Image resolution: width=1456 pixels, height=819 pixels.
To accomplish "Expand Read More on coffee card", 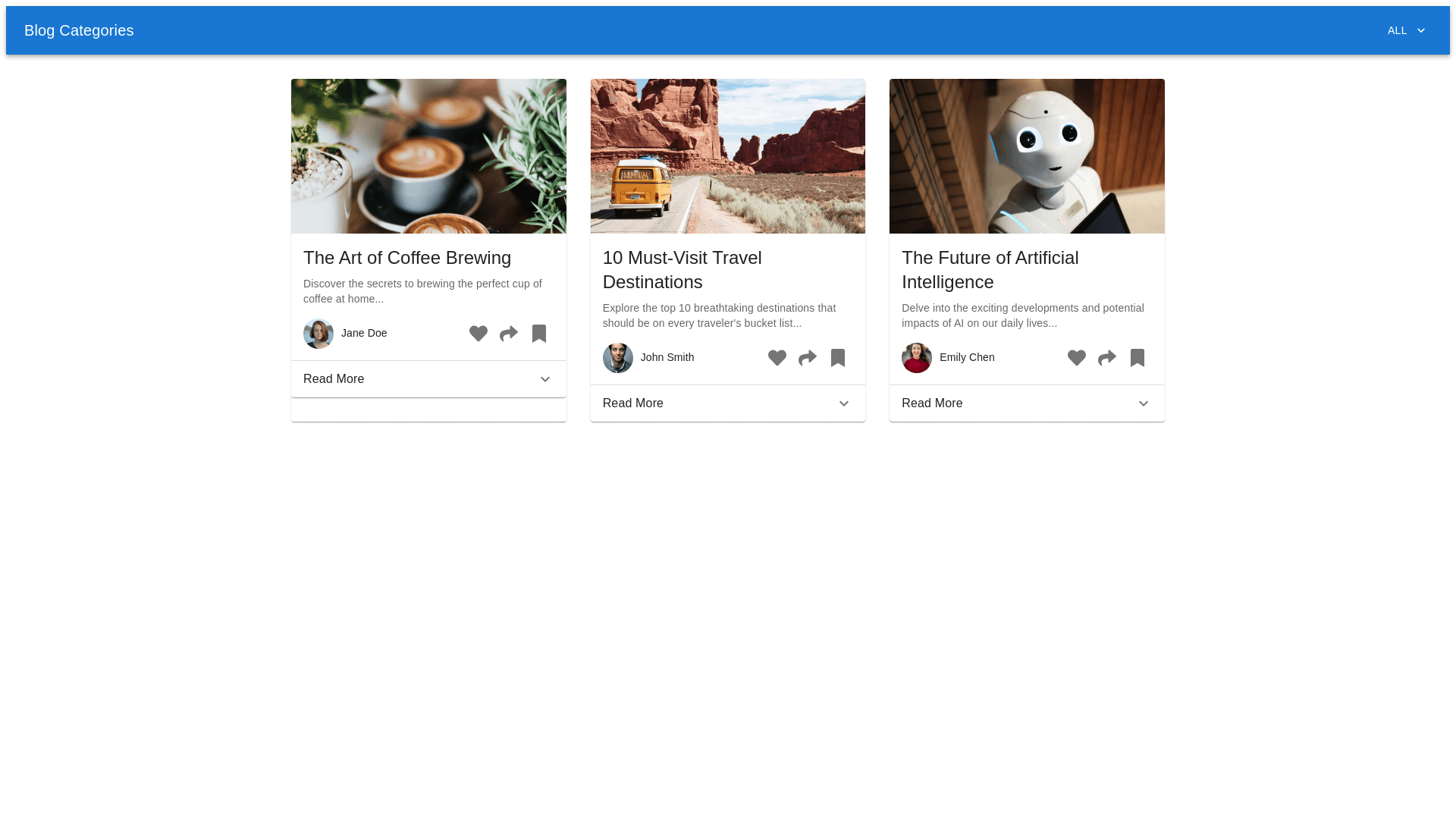I will (x=428, y=379).
